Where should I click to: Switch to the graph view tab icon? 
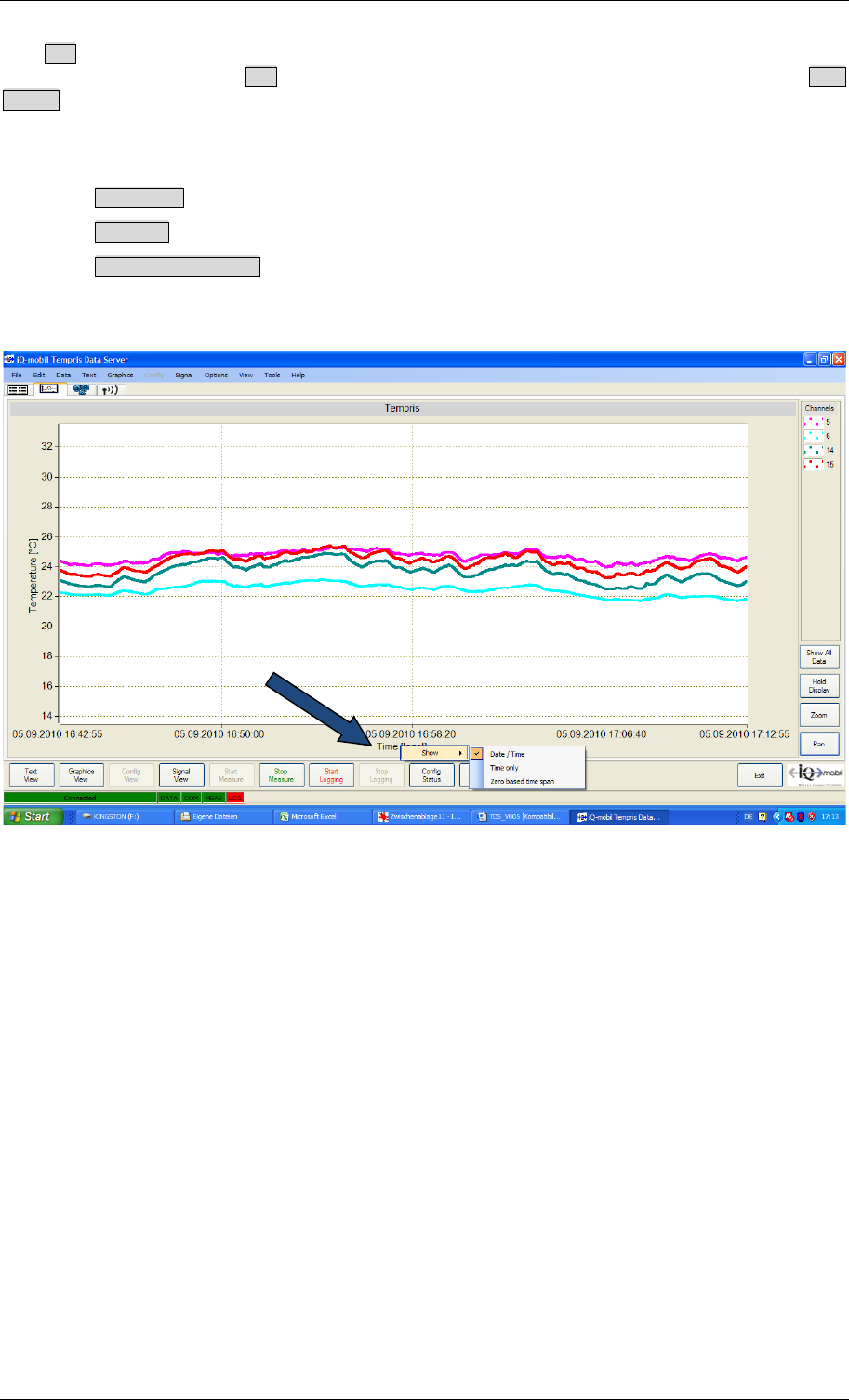point(48,390)
